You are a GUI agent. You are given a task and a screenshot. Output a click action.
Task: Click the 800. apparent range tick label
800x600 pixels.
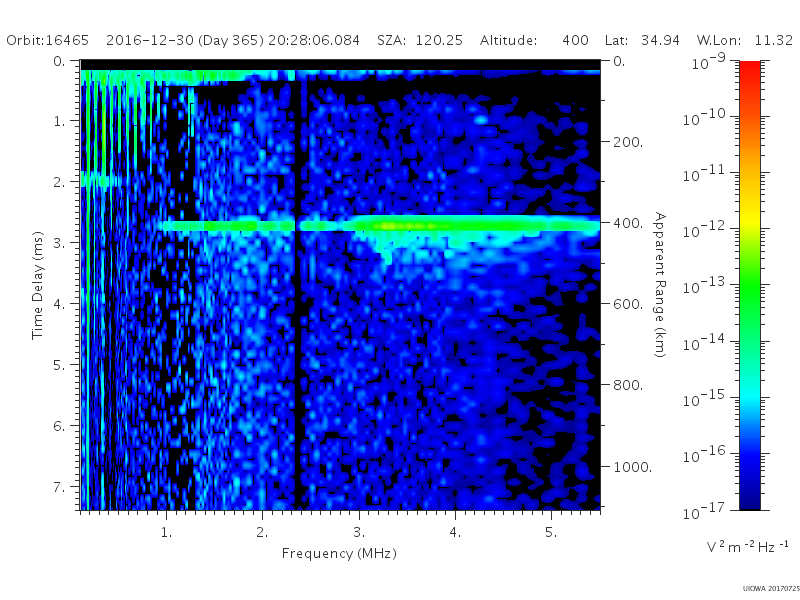[x=628, y=385]
